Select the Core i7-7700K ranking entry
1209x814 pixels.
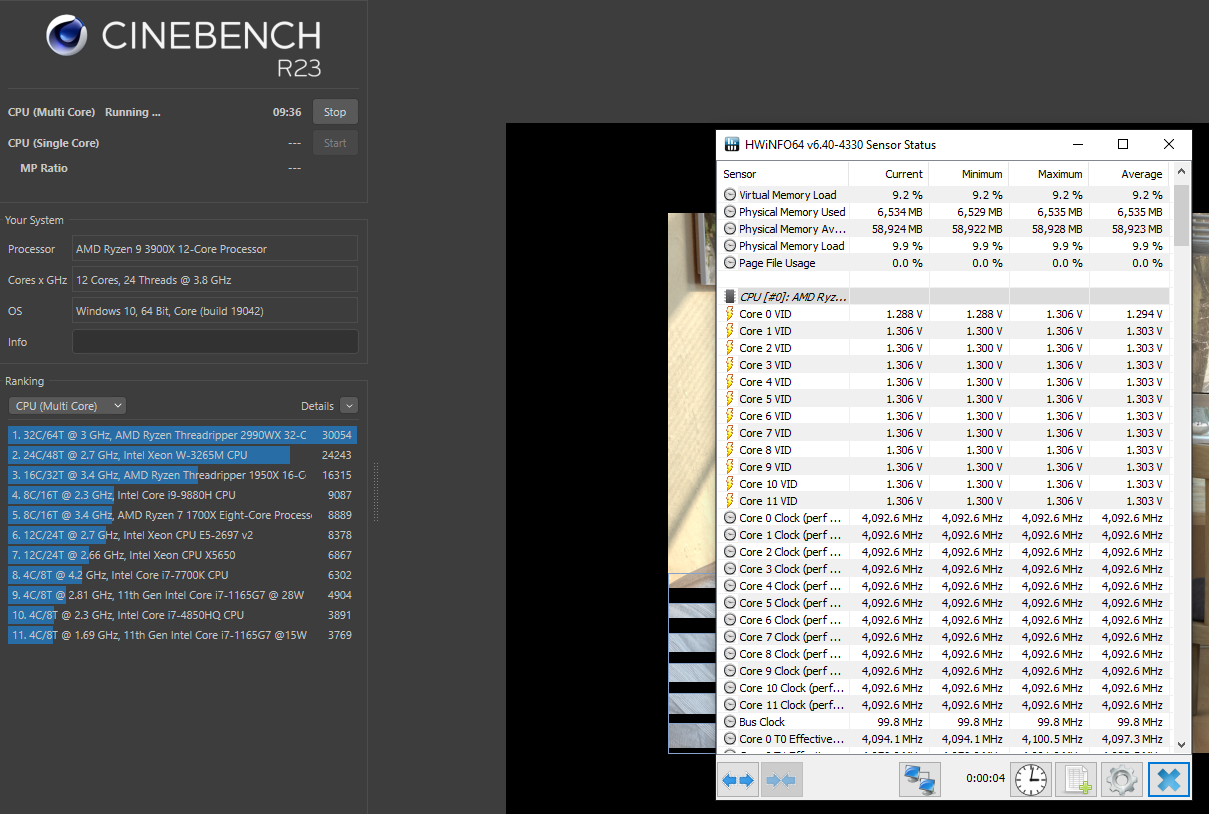(x=182, y=575)
